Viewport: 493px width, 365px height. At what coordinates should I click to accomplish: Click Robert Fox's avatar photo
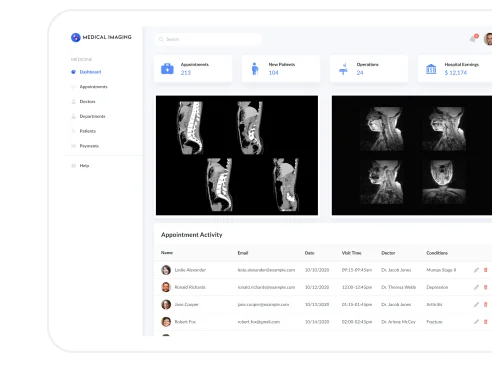166,322
